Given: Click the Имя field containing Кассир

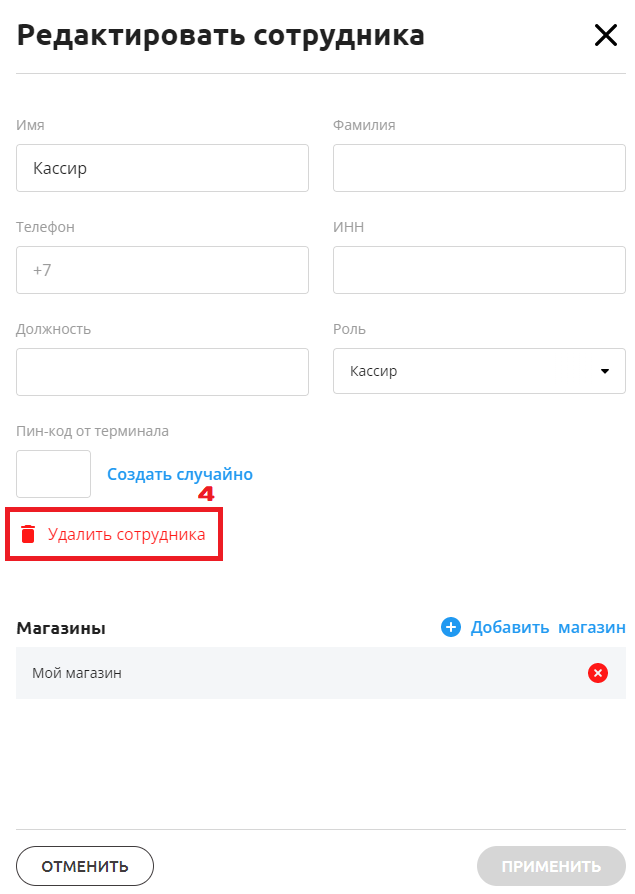Looking at the screenshot, I should coord(162,168).
